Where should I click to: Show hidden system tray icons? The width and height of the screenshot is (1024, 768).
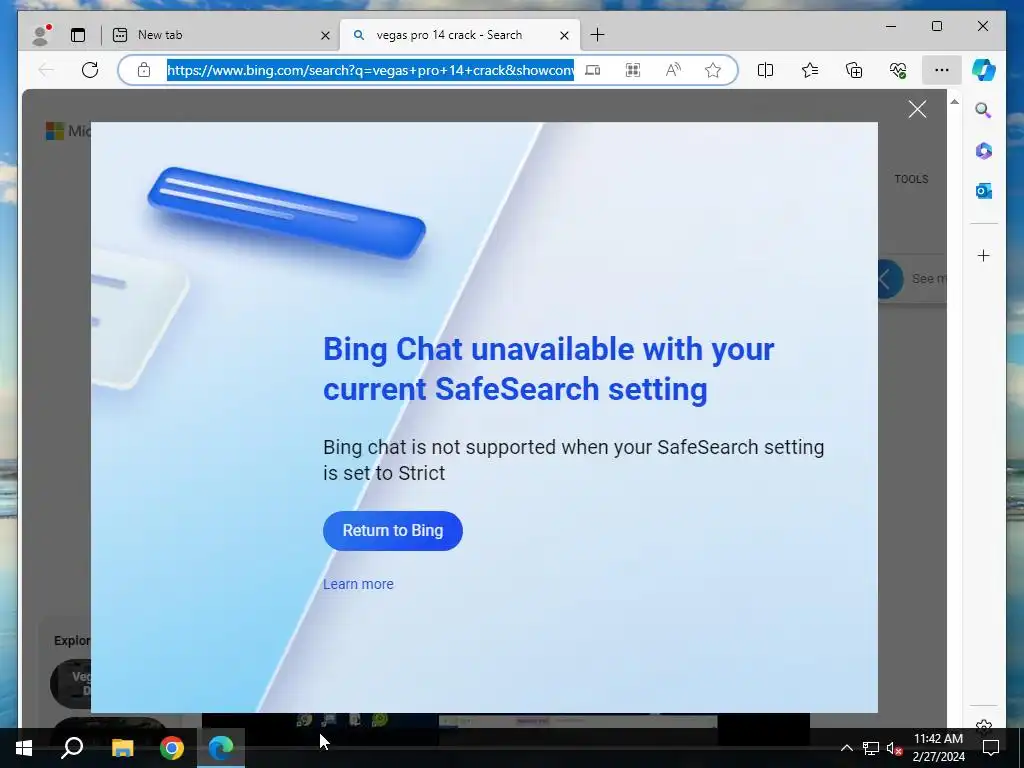coord(846,748)
